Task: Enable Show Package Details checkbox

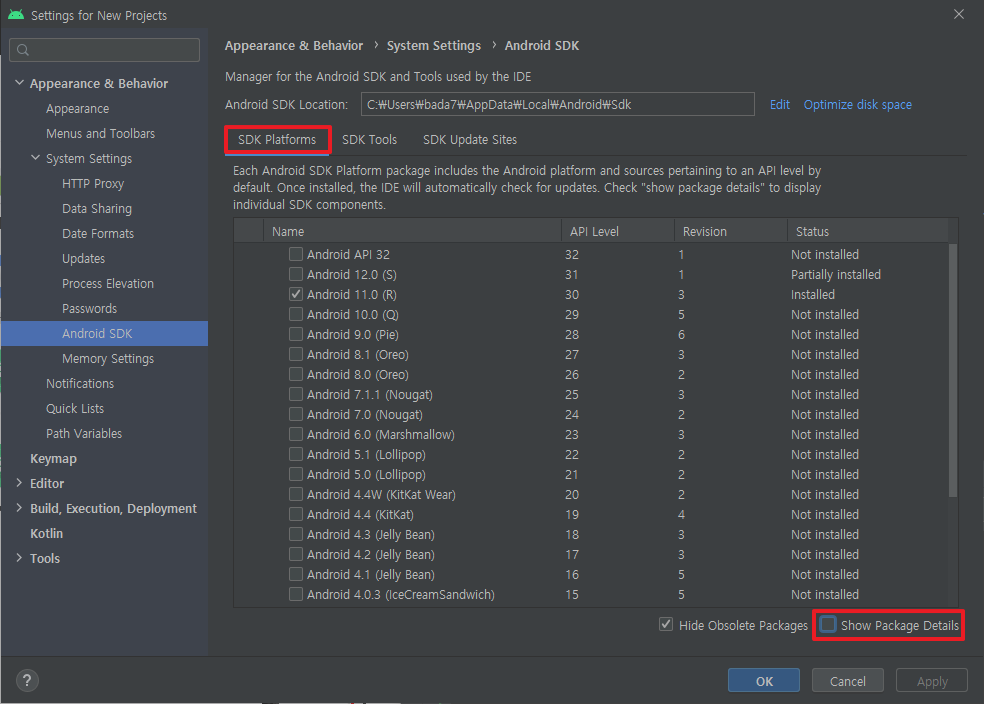Action: pyautogui.click(x=828, y=625)
